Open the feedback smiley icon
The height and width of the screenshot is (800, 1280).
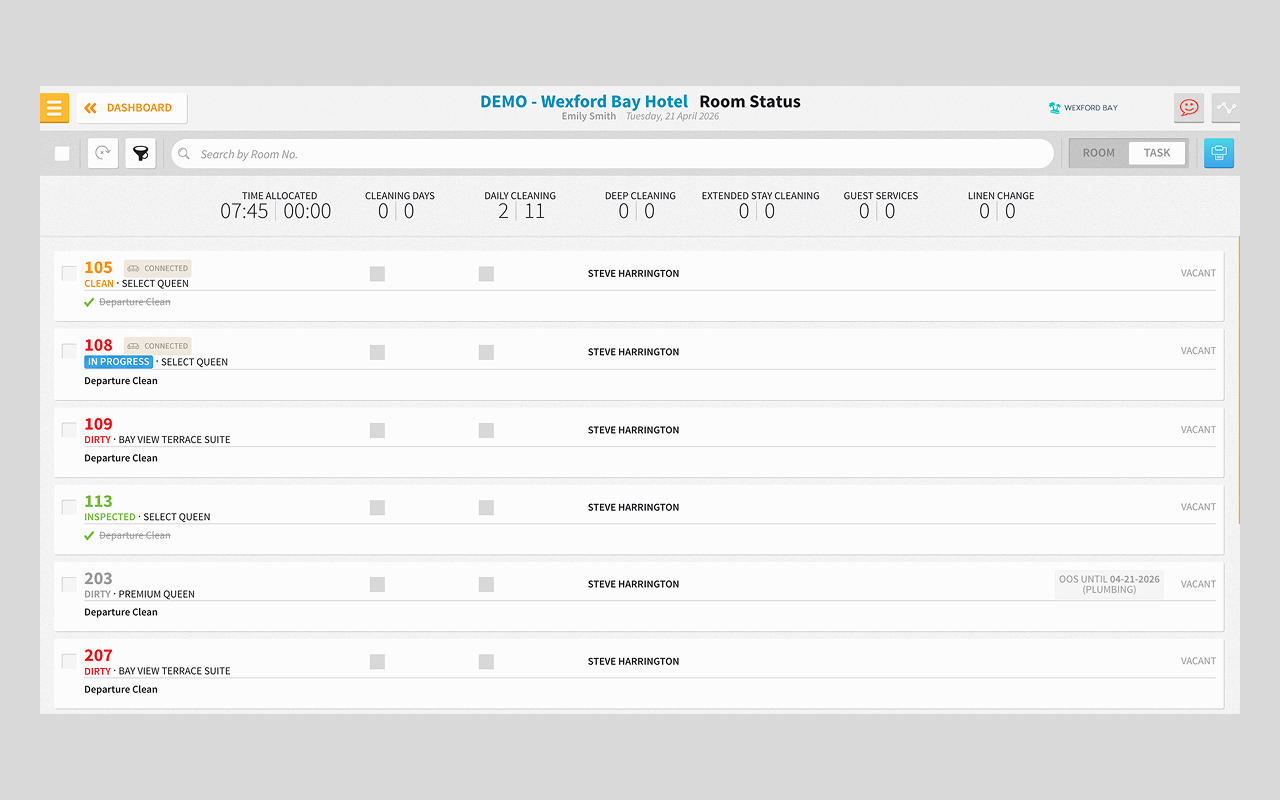click(x=1189, y=108)
